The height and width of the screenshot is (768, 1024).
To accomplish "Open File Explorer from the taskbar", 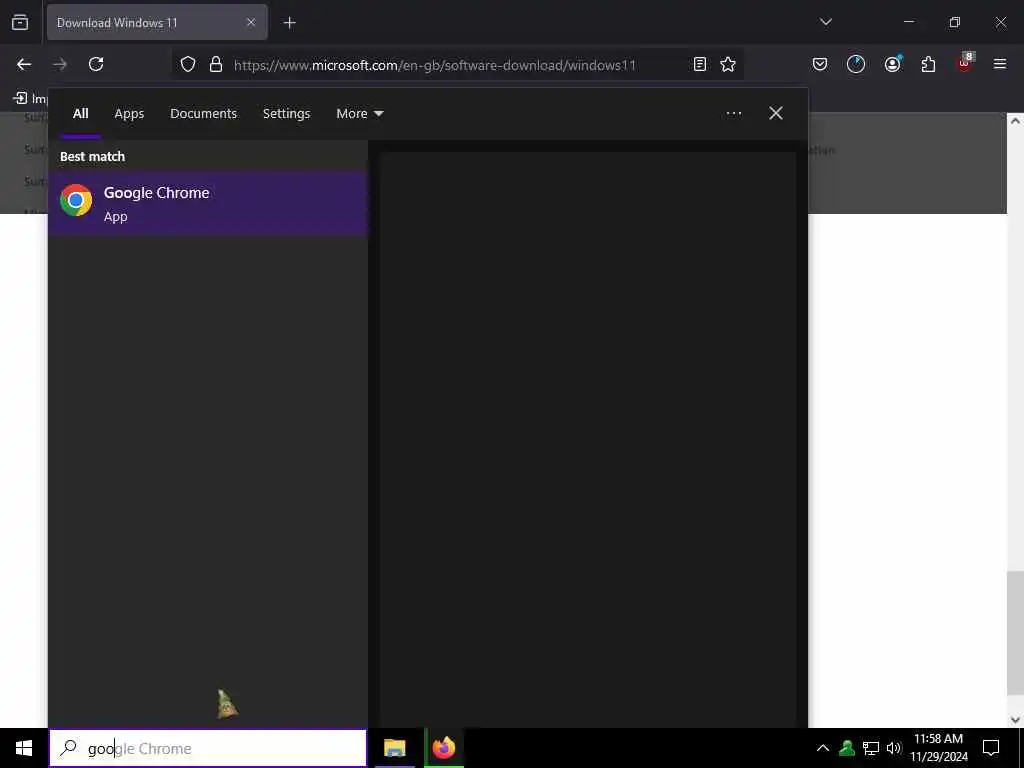I will 394,748.
